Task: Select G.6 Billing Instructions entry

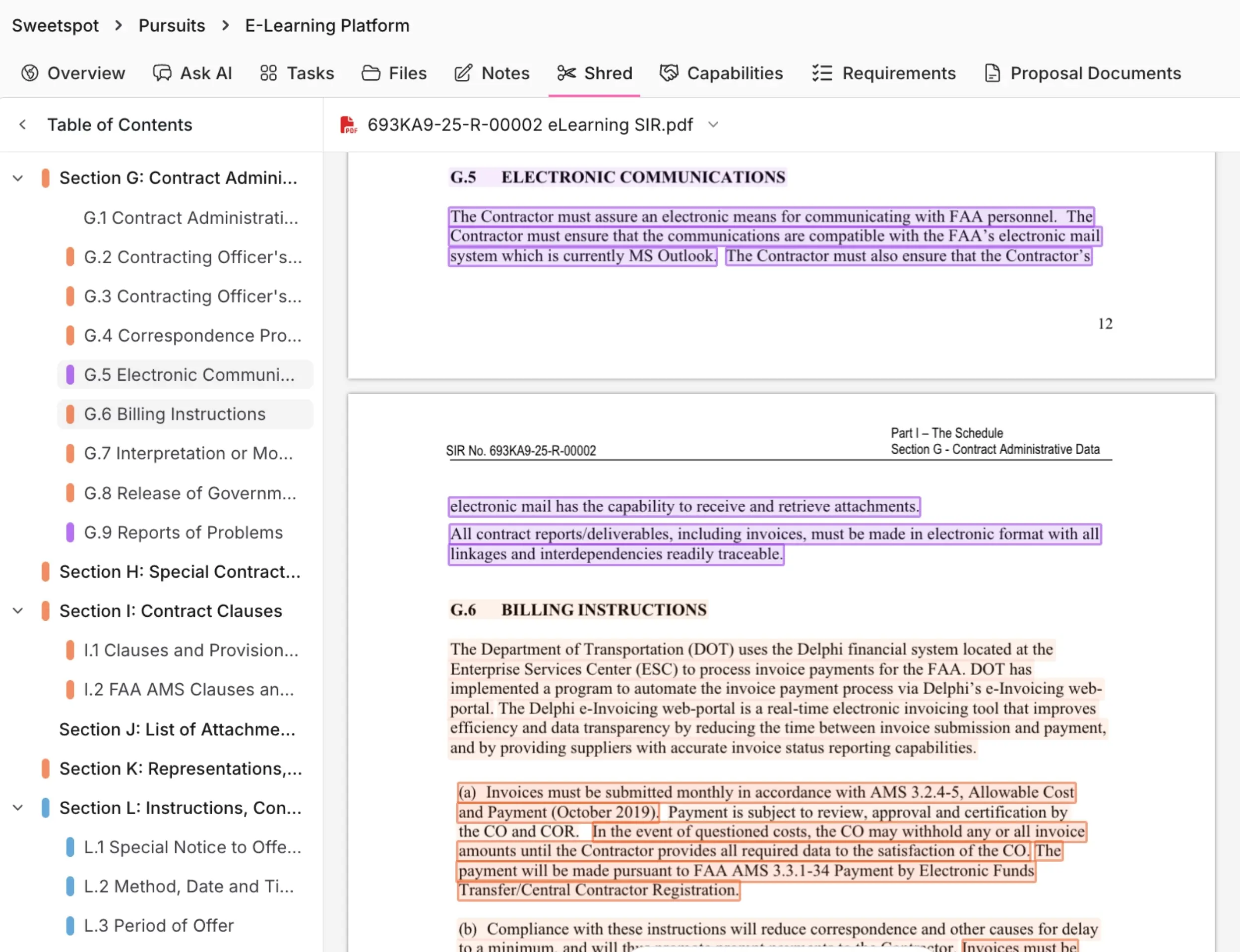Action: (x=186, y=414)
